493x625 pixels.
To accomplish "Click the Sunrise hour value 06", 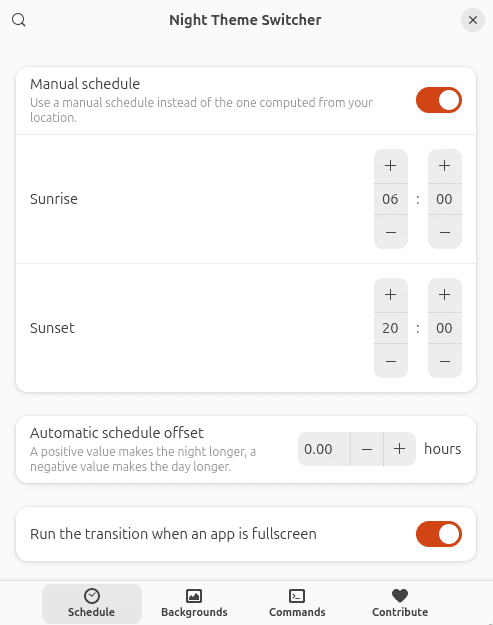I will click(x=391, y=199).
